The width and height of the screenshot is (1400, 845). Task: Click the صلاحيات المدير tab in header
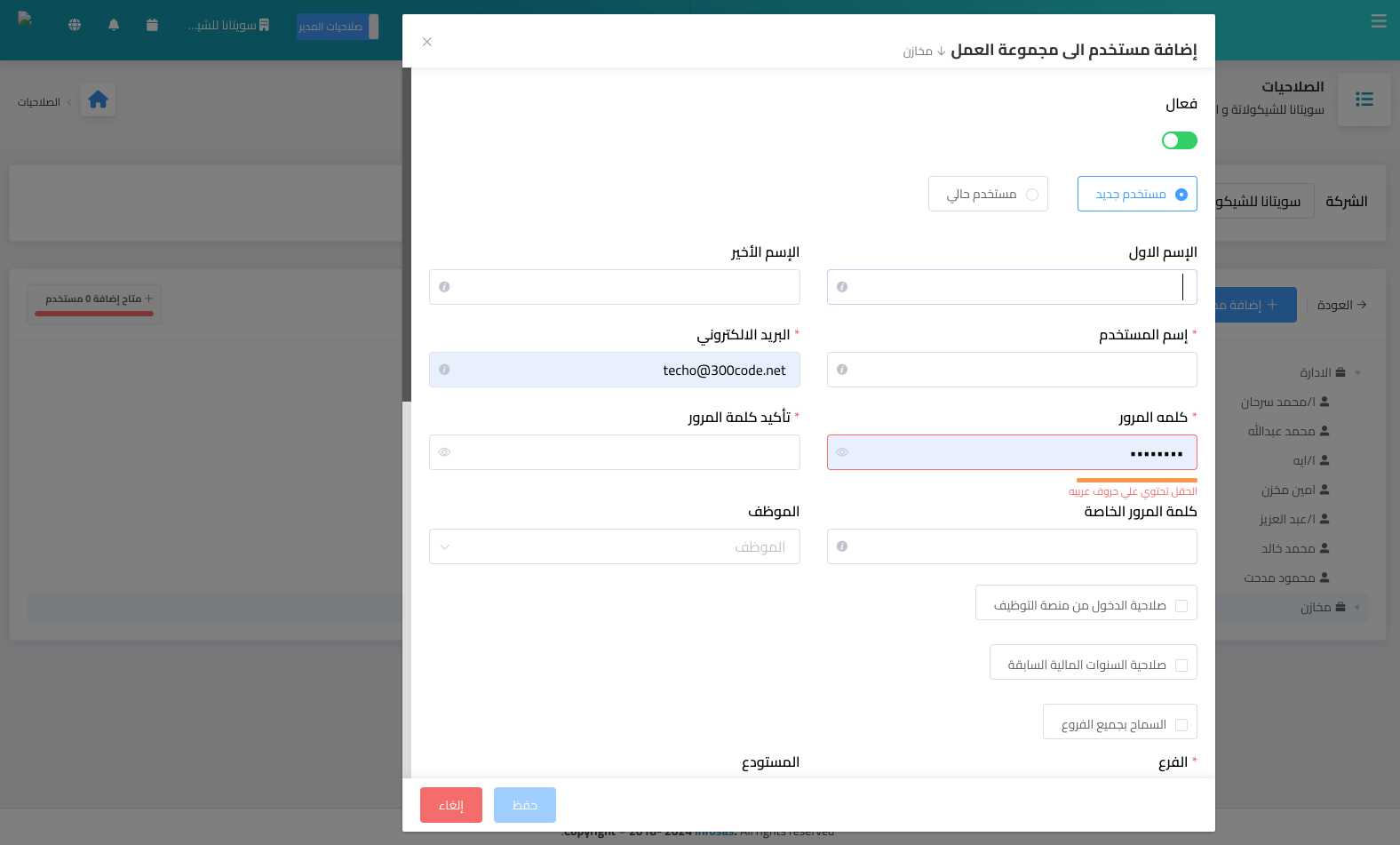[338, 27]
